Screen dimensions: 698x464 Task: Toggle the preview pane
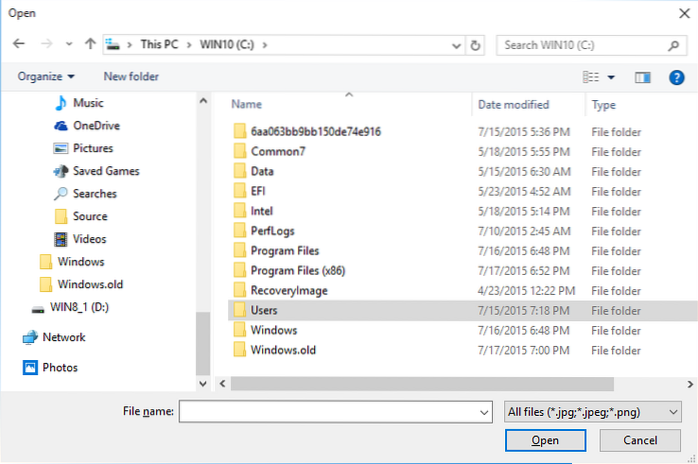click(642, 77)
